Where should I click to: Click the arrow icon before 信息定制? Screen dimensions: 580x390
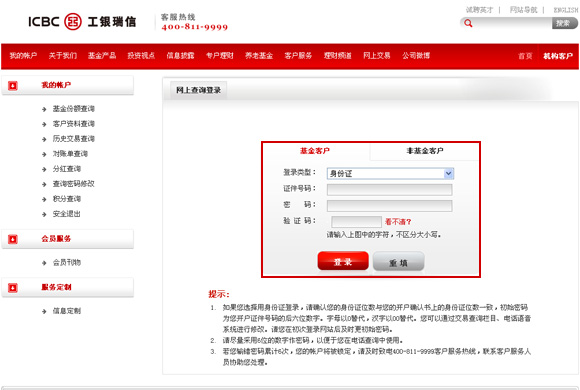pyautogui.click(x=44, y=312)
